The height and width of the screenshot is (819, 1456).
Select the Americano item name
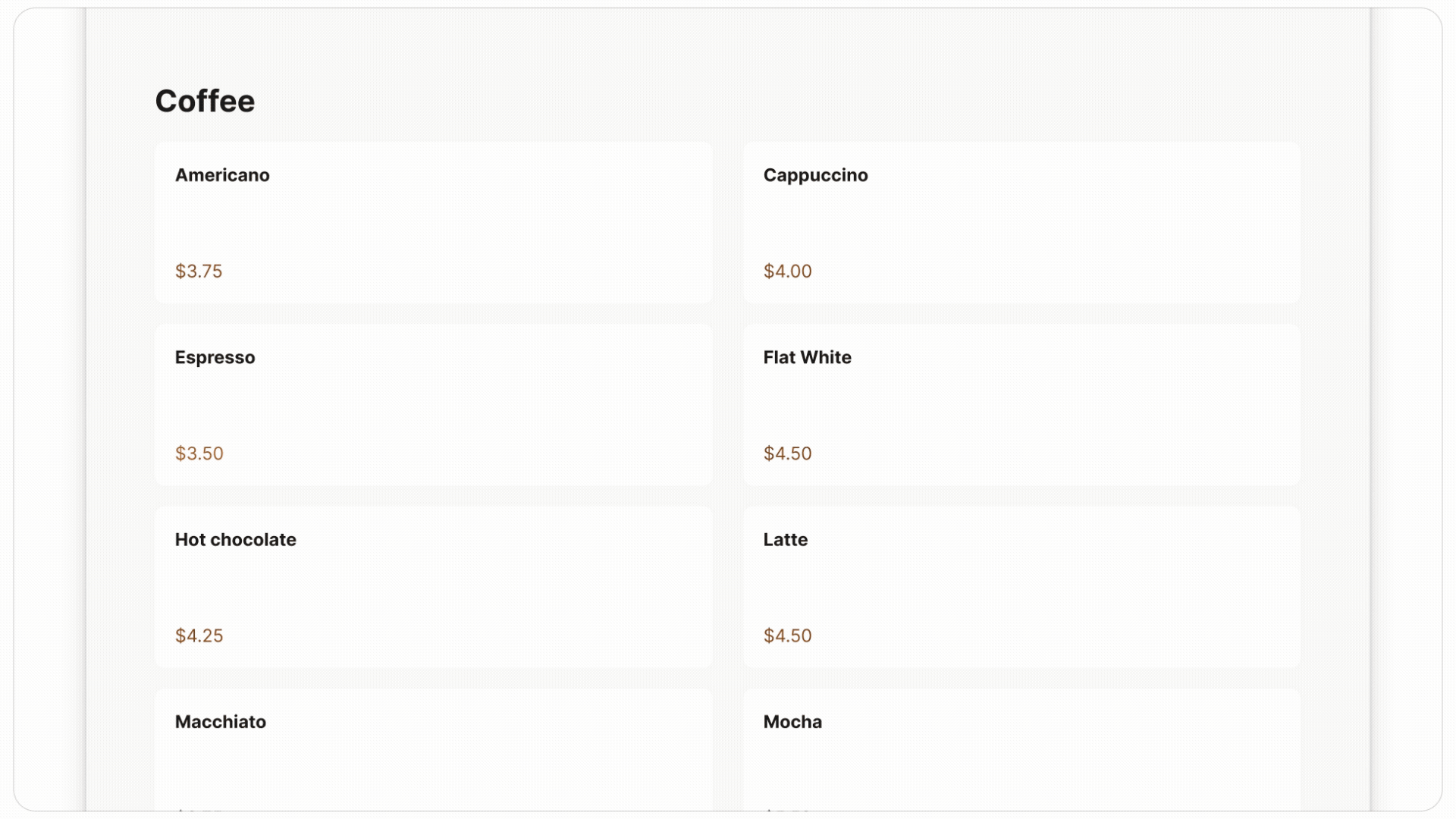pos(222,175)
